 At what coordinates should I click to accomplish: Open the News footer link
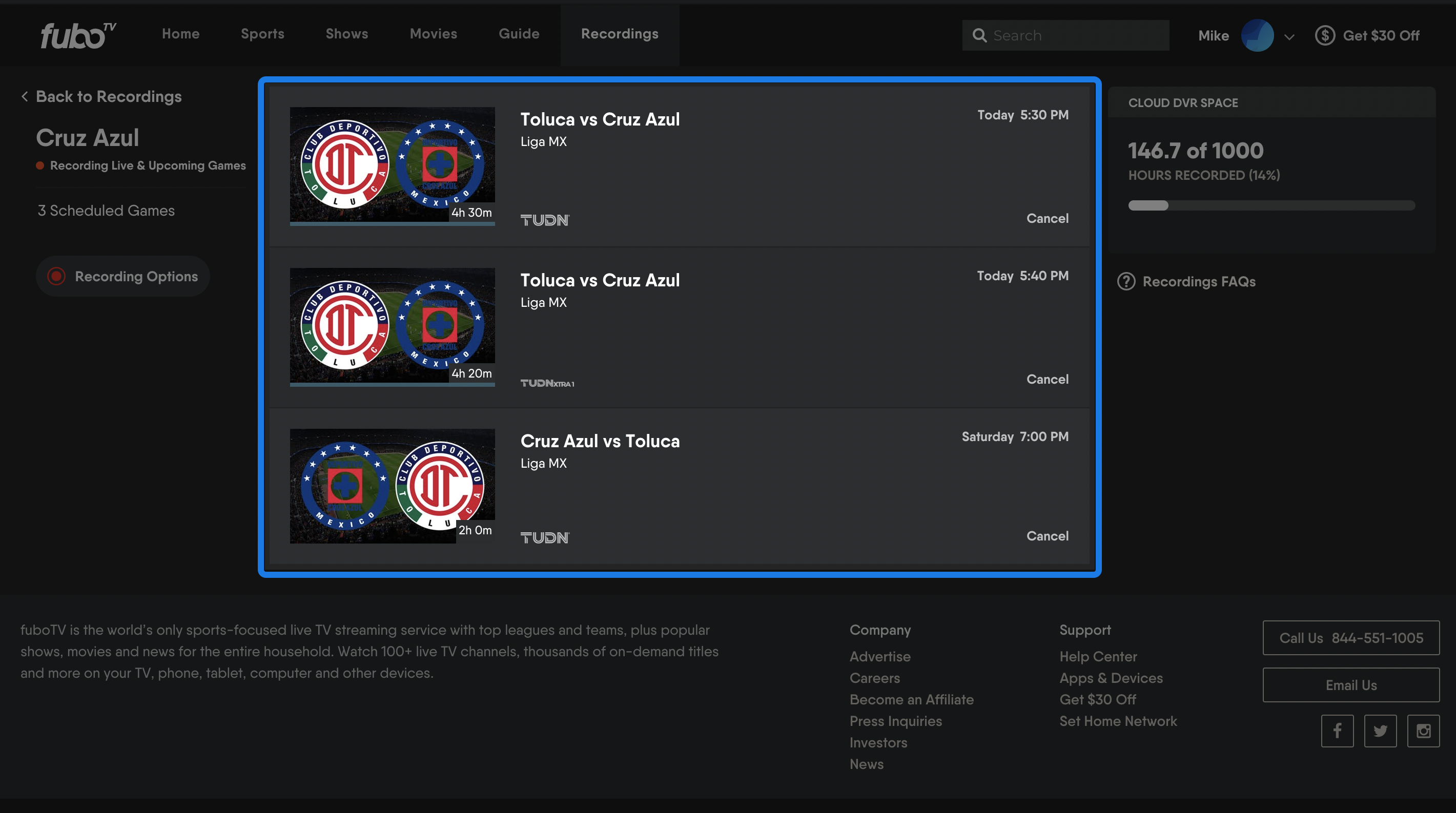point(867,764)
